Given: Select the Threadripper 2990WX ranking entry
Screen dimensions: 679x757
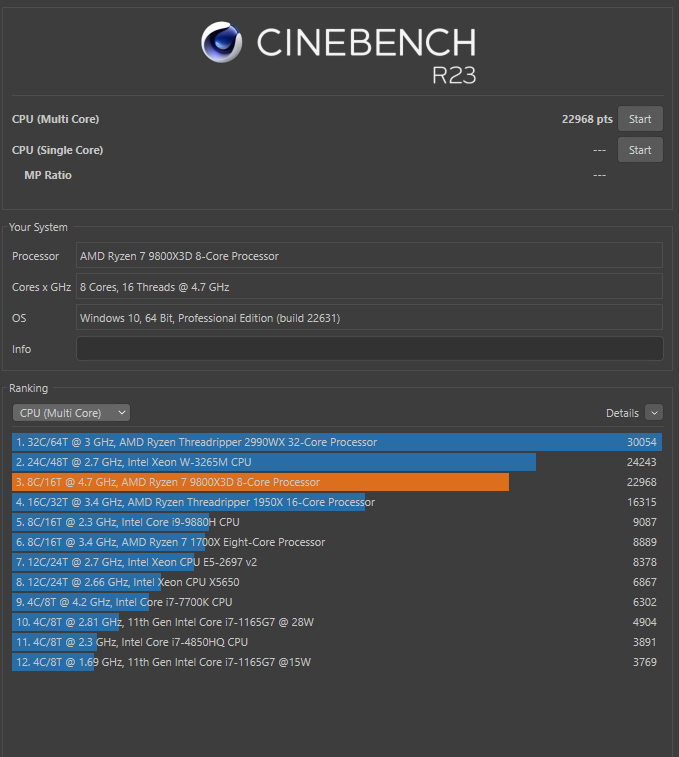Looking at the screenshot, I should click(336, 442).
